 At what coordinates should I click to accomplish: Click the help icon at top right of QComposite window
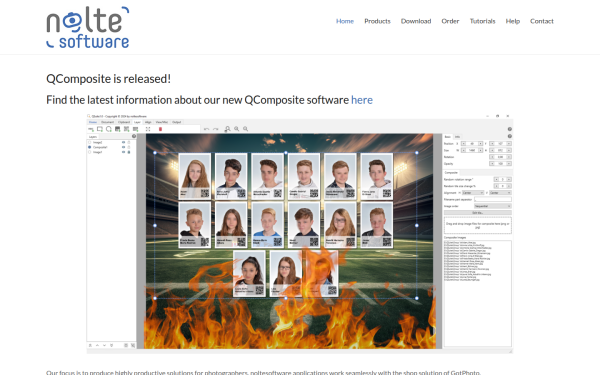510,129
